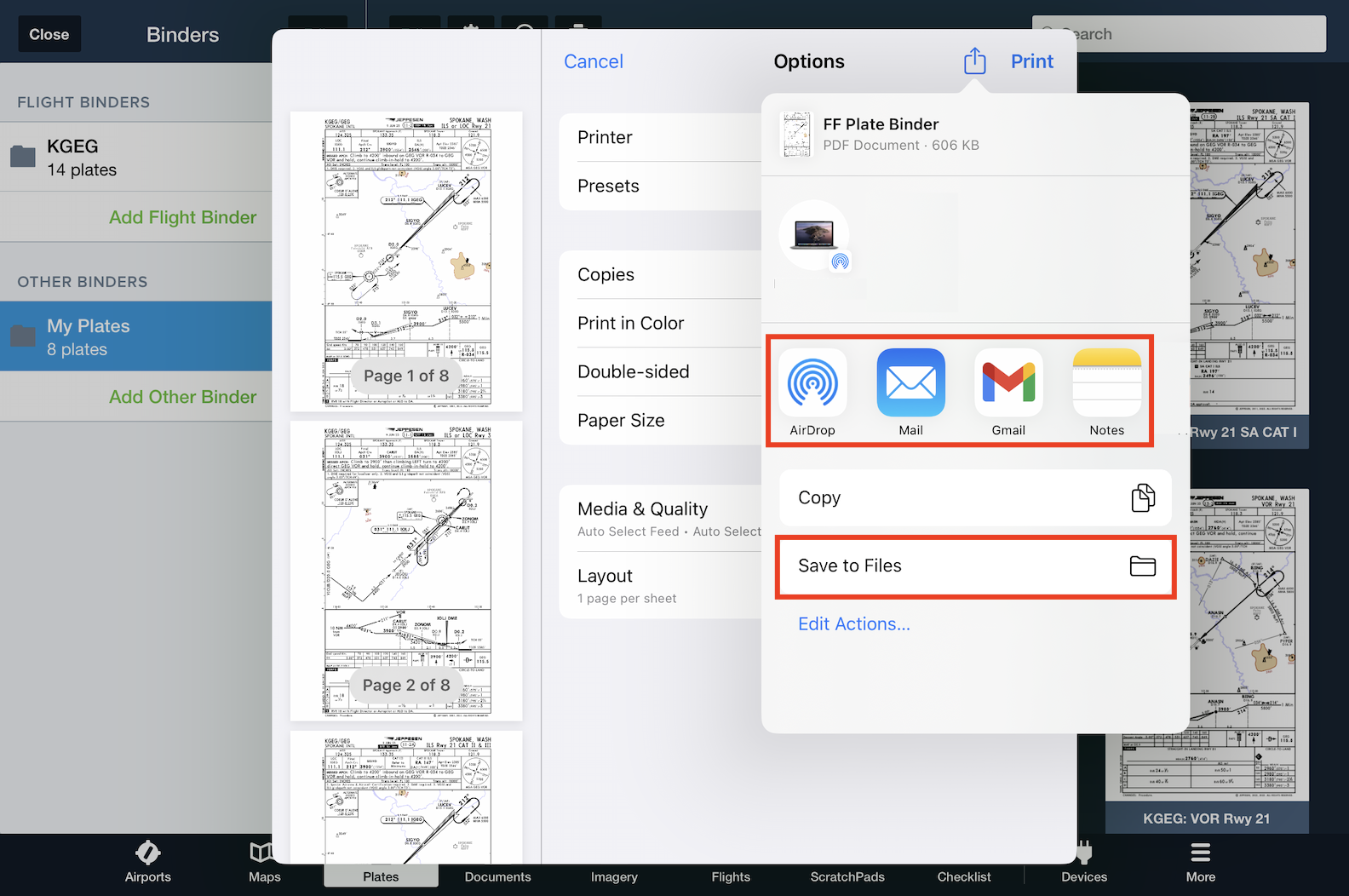Screen dimensions: 1349x896
Task: Open Edit Actions link
Action: tap(854, 623)
